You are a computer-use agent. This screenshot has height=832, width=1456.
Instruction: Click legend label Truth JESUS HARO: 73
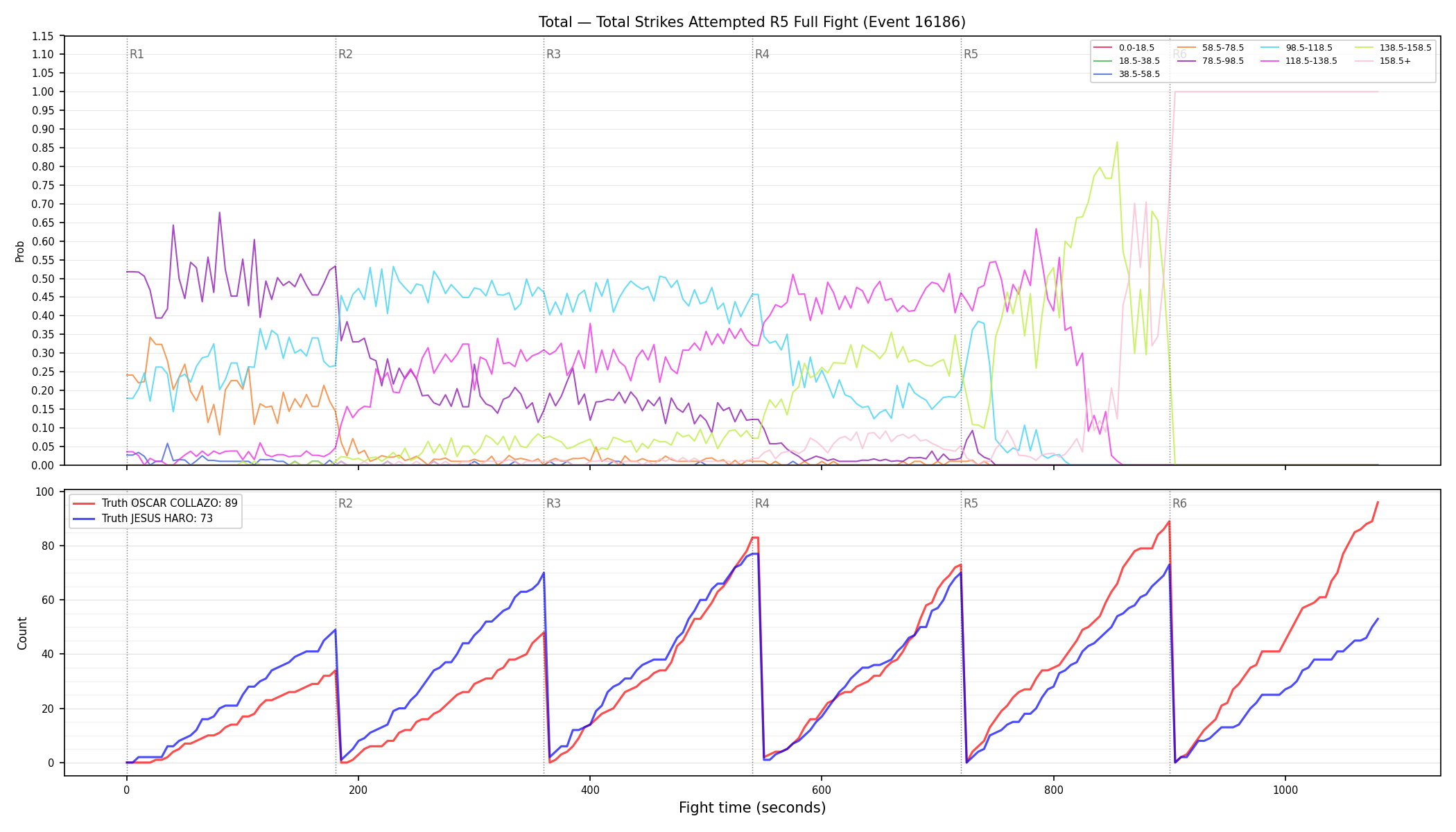(x=157, y=519)
